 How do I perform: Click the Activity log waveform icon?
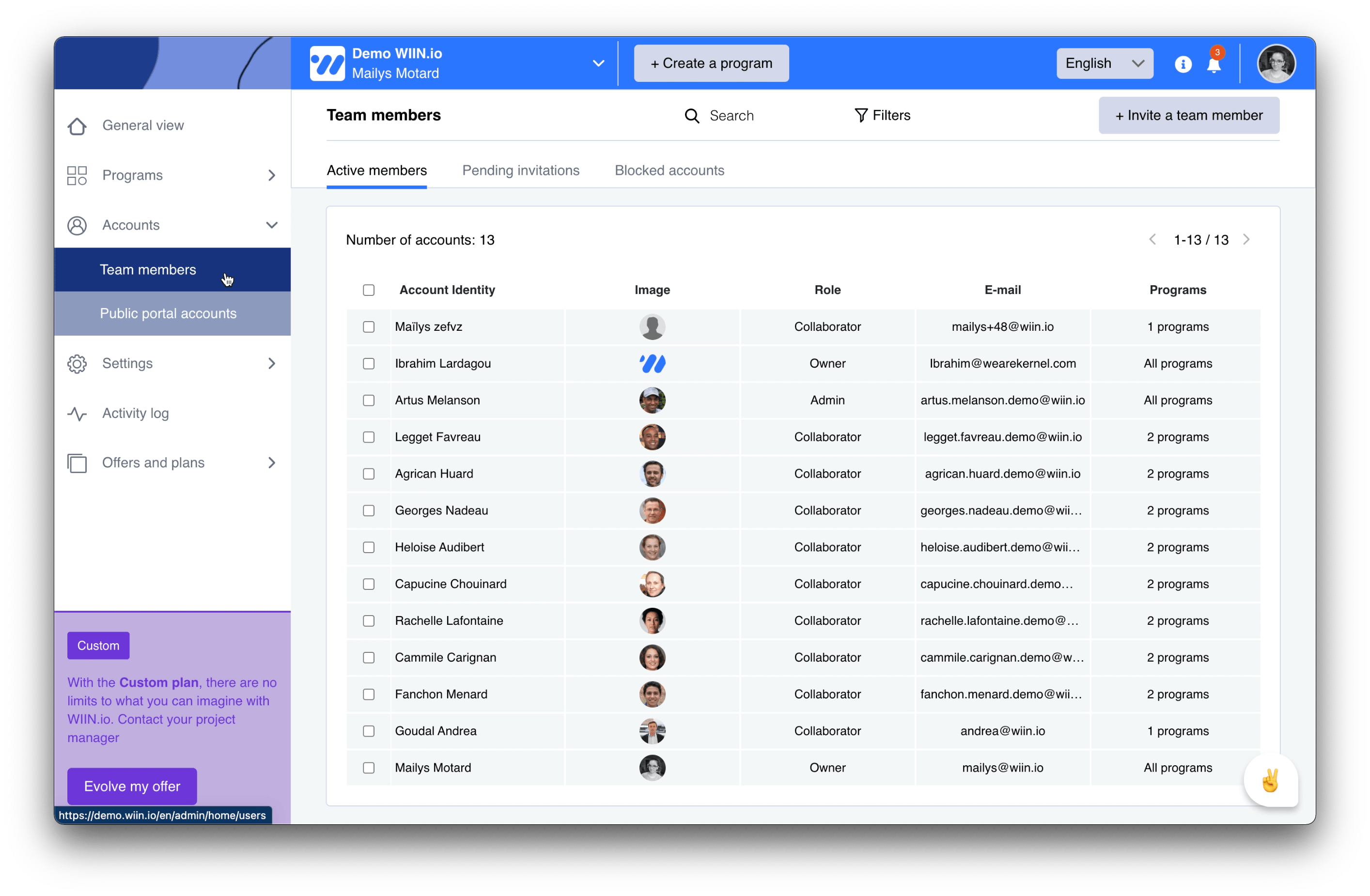coord(78,412)
